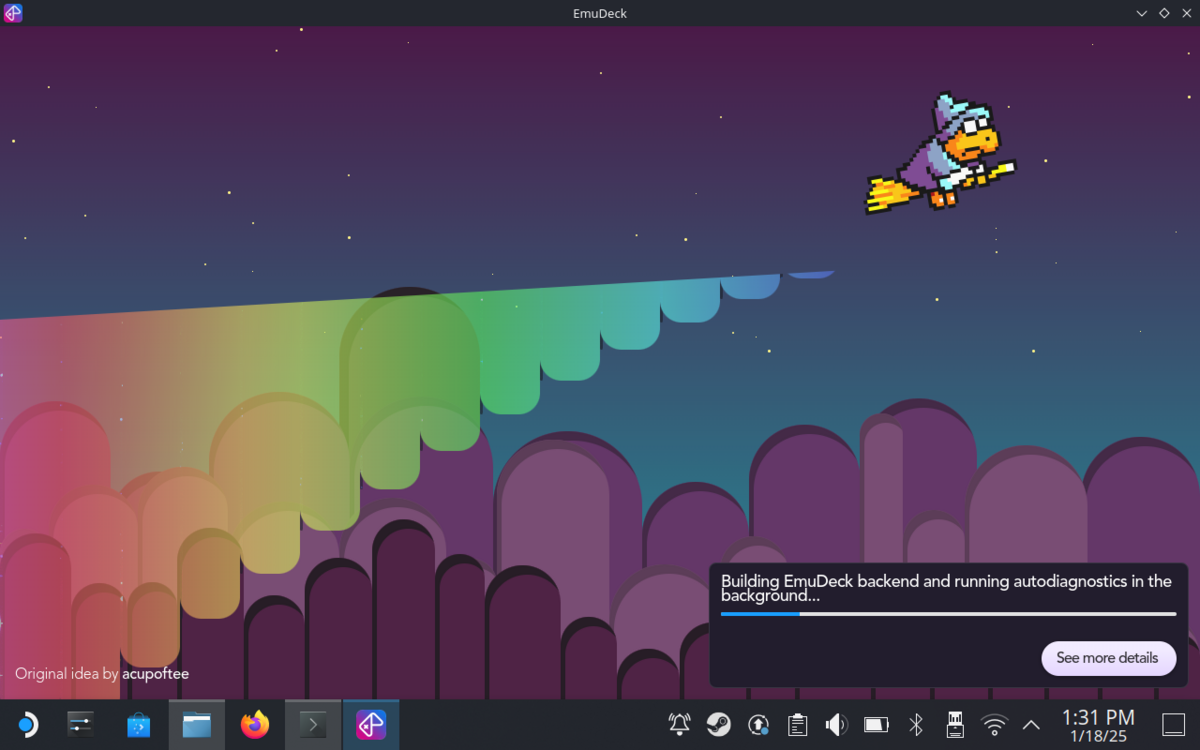Viewport: 1200px width, 750px height.
Task: Open the Wi-Fi networks tray icon
Action: click(x=994, y=724)
